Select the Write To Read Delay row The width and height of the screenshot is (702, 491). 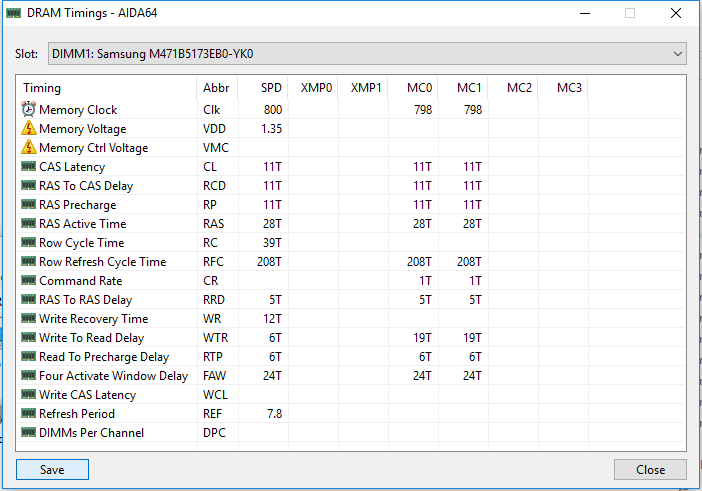pyautogui.click(x=91, y=338)
